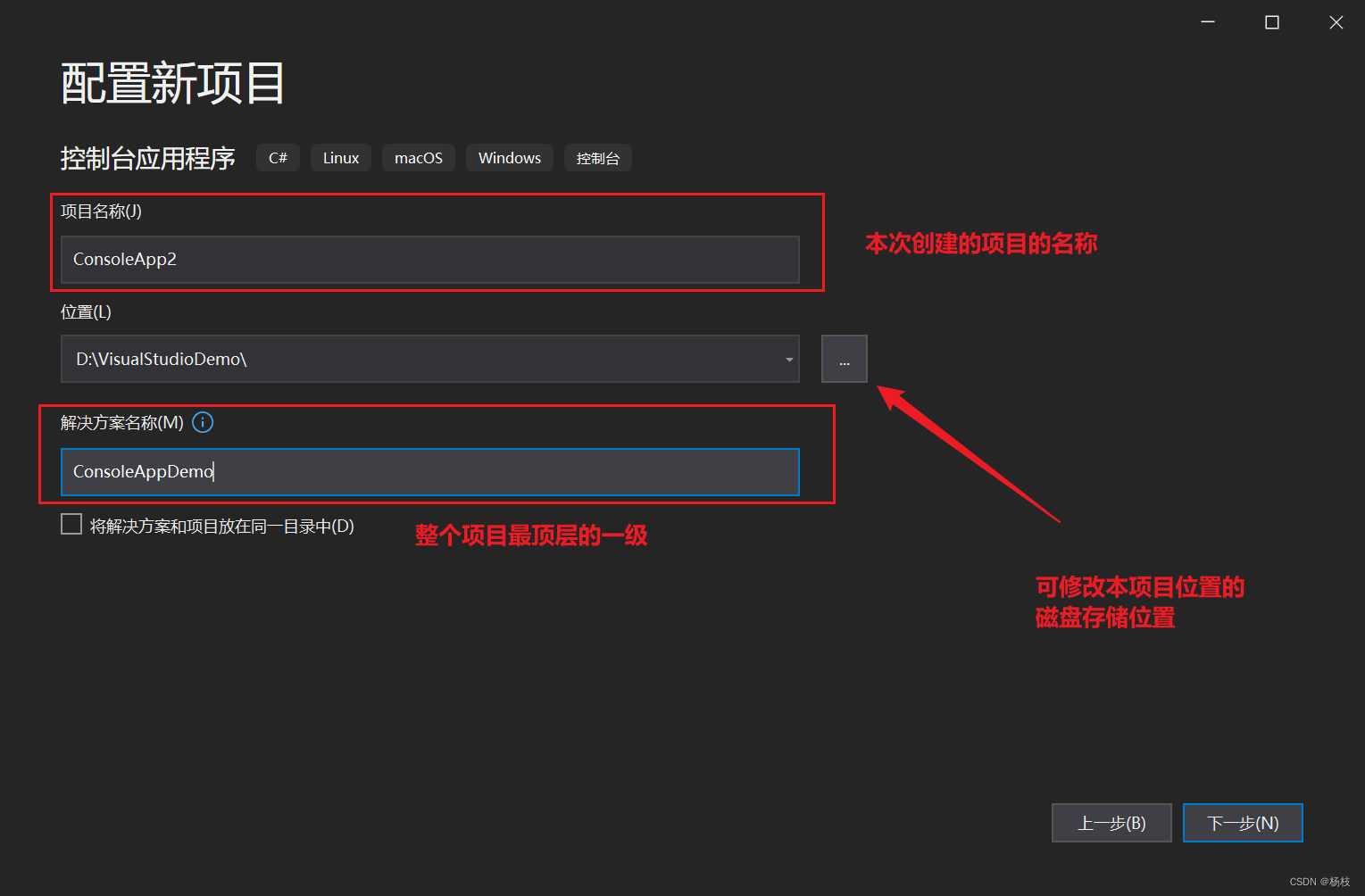Viewport: 1365px width, 896px height.
Task: Click inside the ConsoleApp2 project name field
Action: pyautogui.click(x=429, y=260)
